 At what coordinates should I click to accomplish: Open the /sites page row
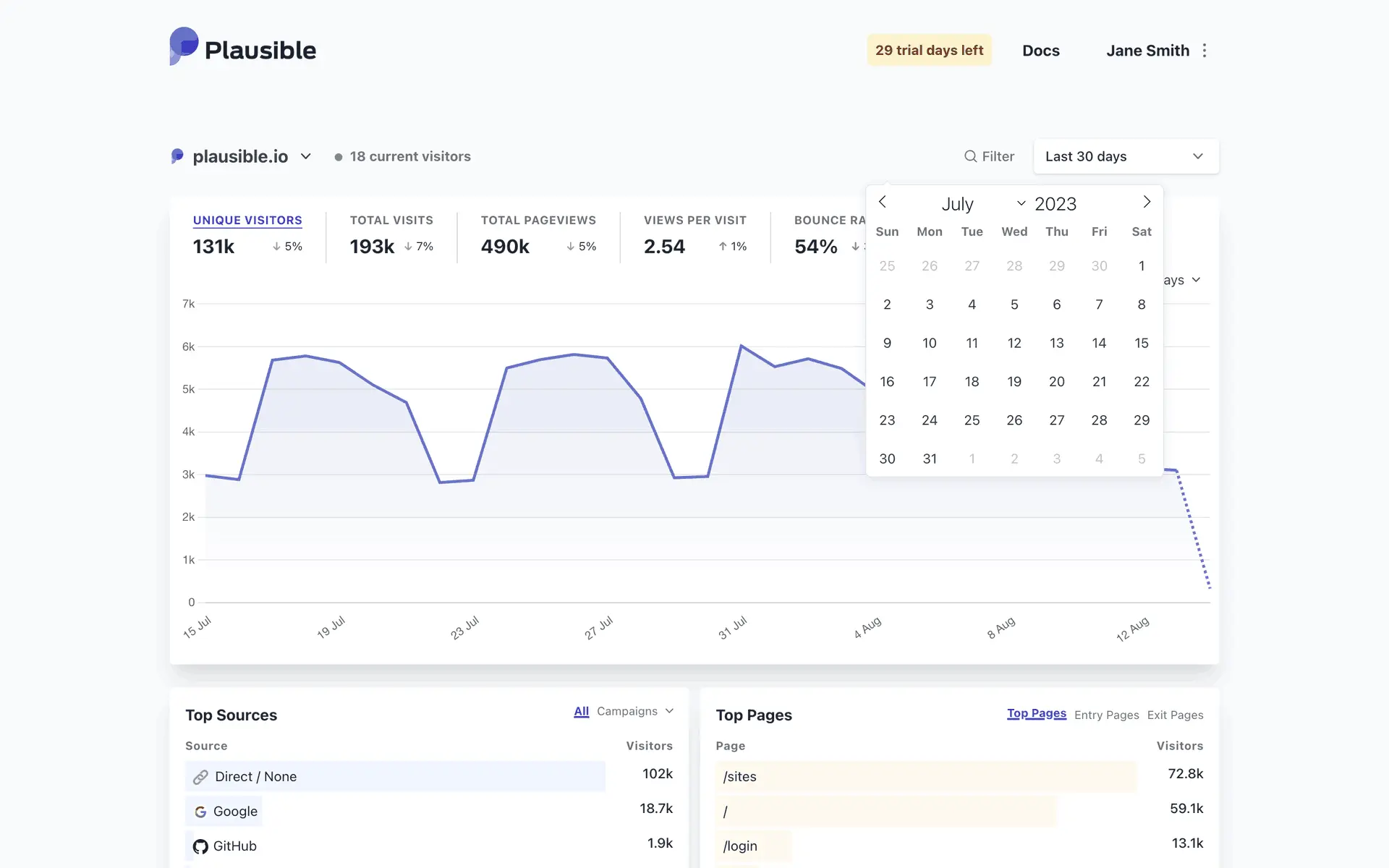[739, 777]
